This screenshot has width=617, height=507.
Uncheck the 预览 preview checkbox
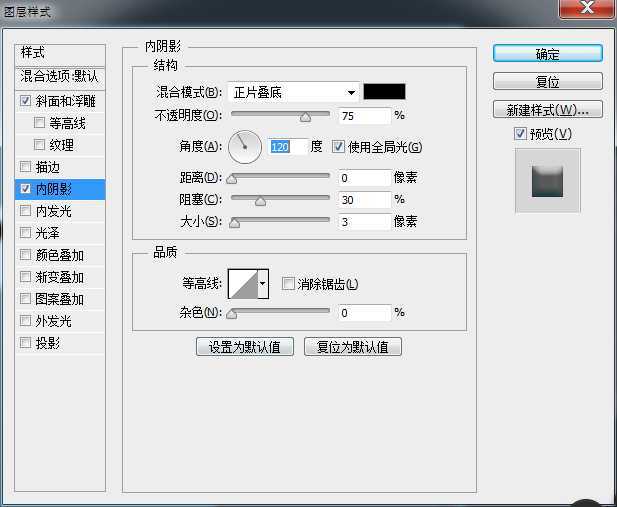(520, 134)
